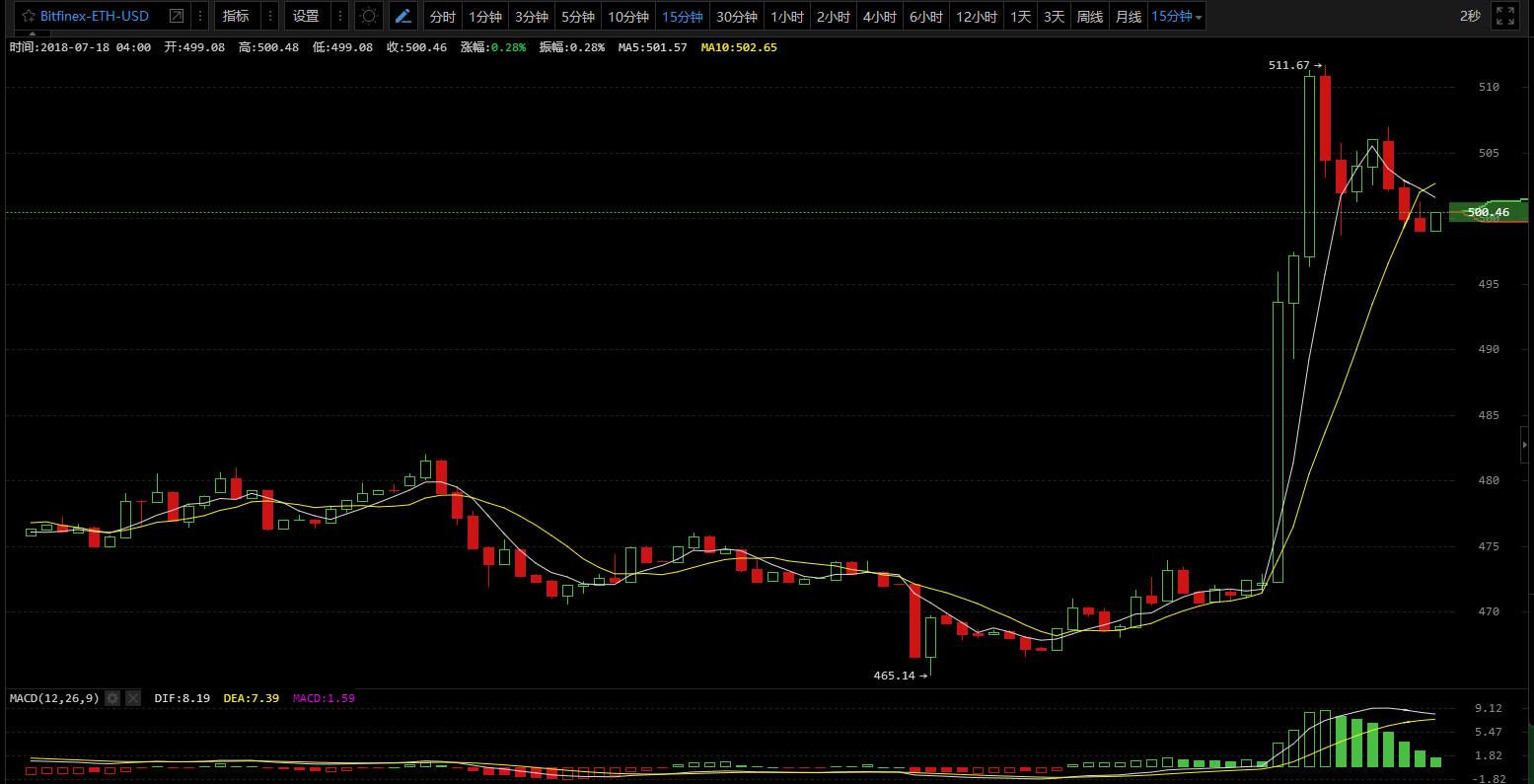This screenshot has height=784, width=1534.
Task: Click the 9.12 MACD axis label
Action: pyautogui.click(x=1489, y=708)
